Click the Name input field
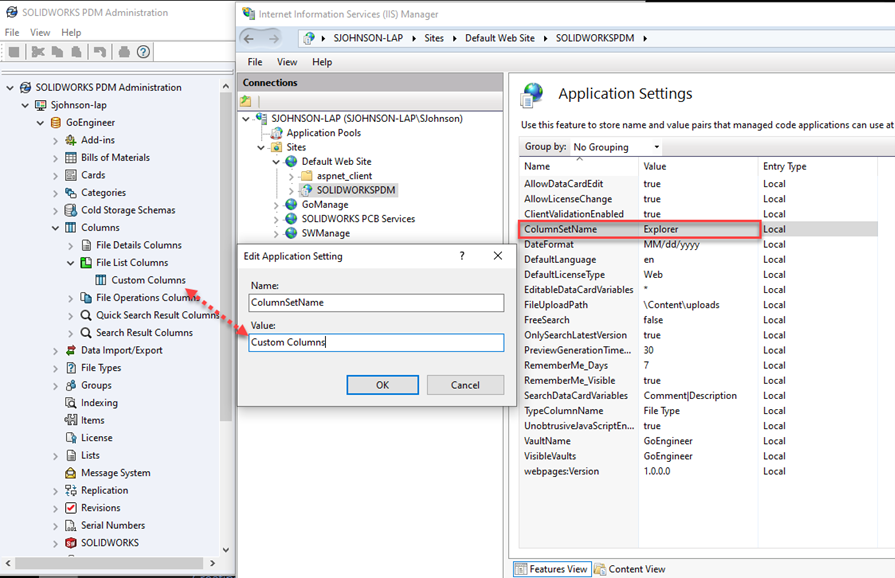 click(x=376, y=302)
